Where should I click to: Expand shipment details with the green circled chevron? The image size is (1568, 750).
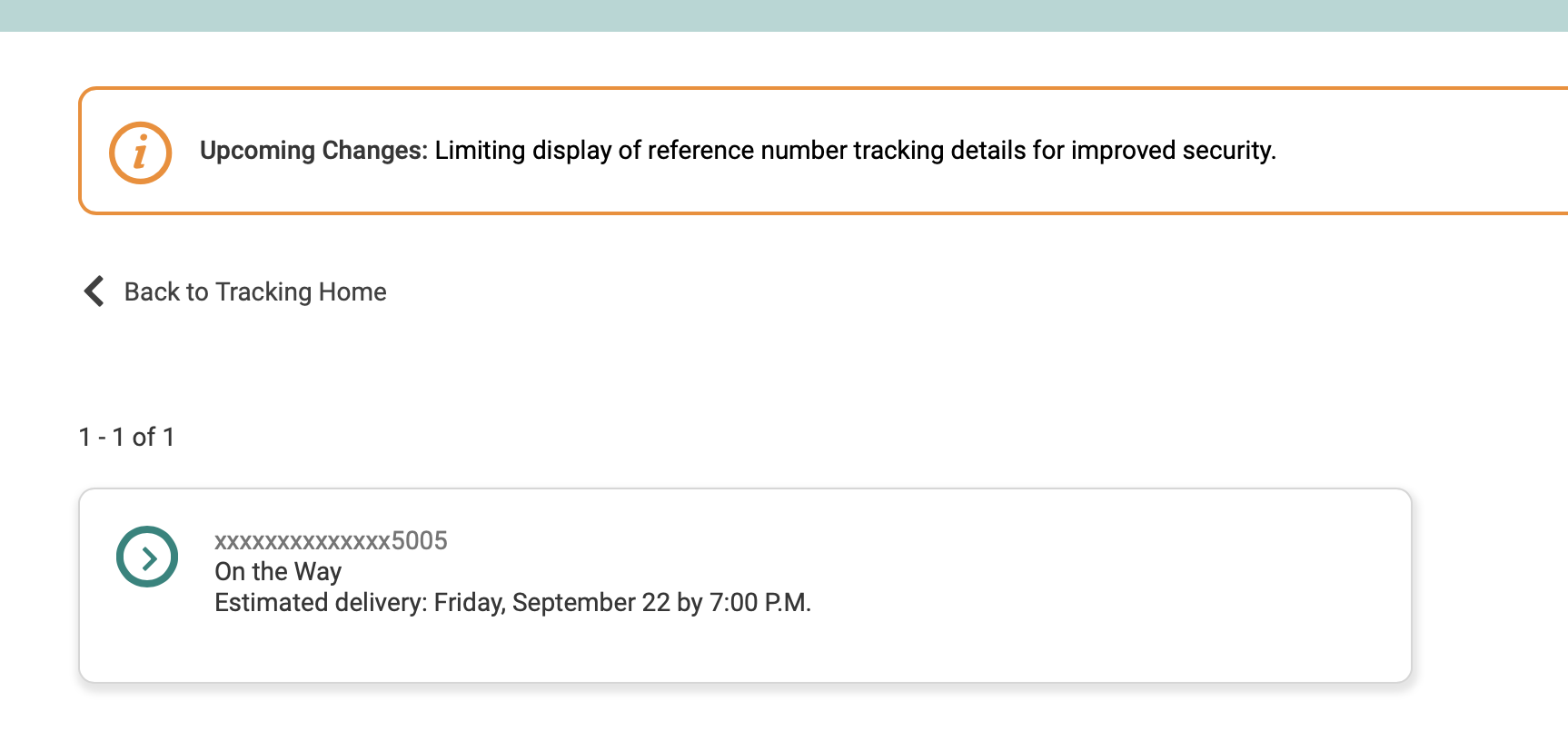click(x=147, y=557)
